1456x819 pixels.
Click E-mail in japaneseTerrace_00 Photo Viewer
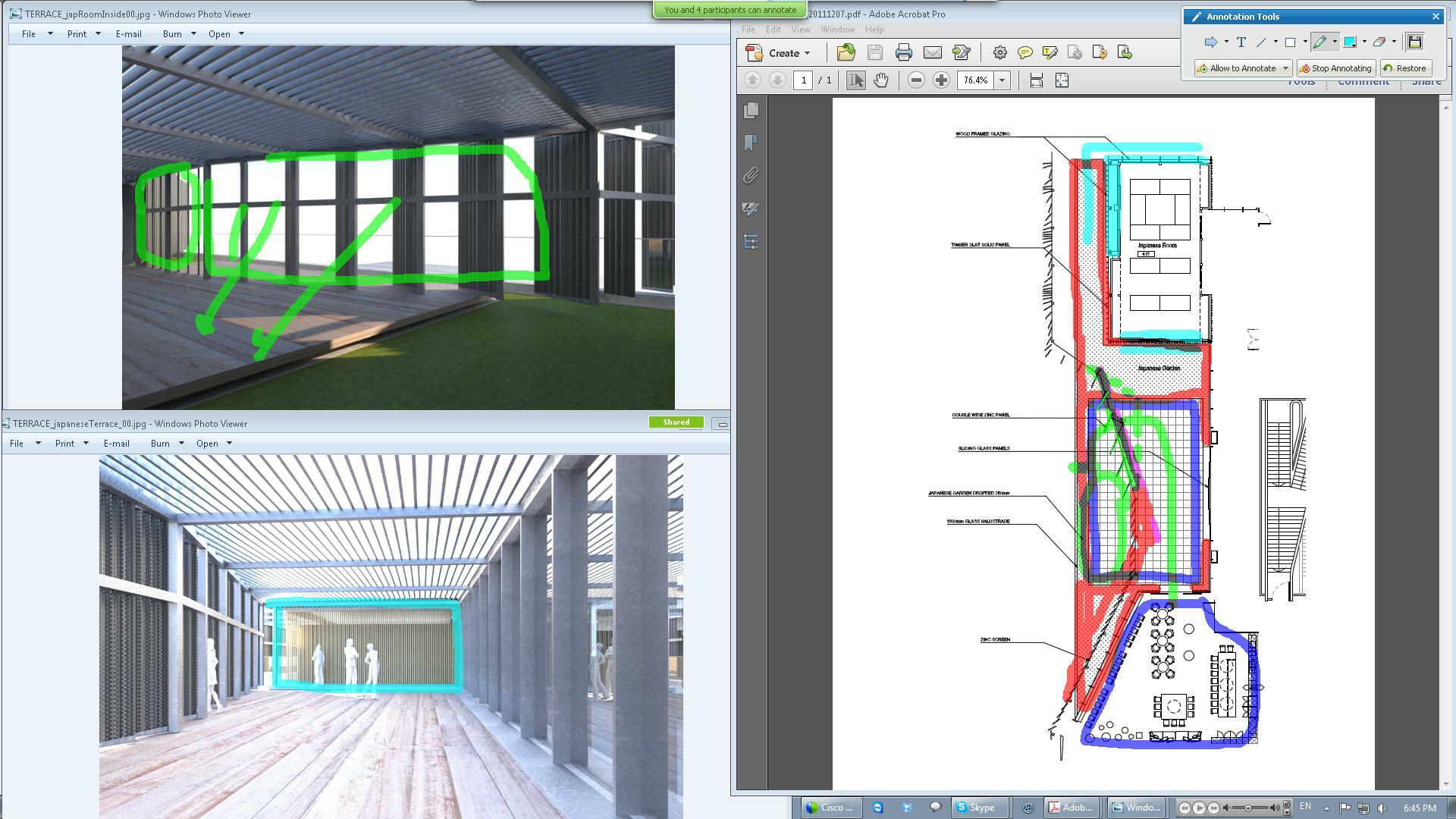116,444
